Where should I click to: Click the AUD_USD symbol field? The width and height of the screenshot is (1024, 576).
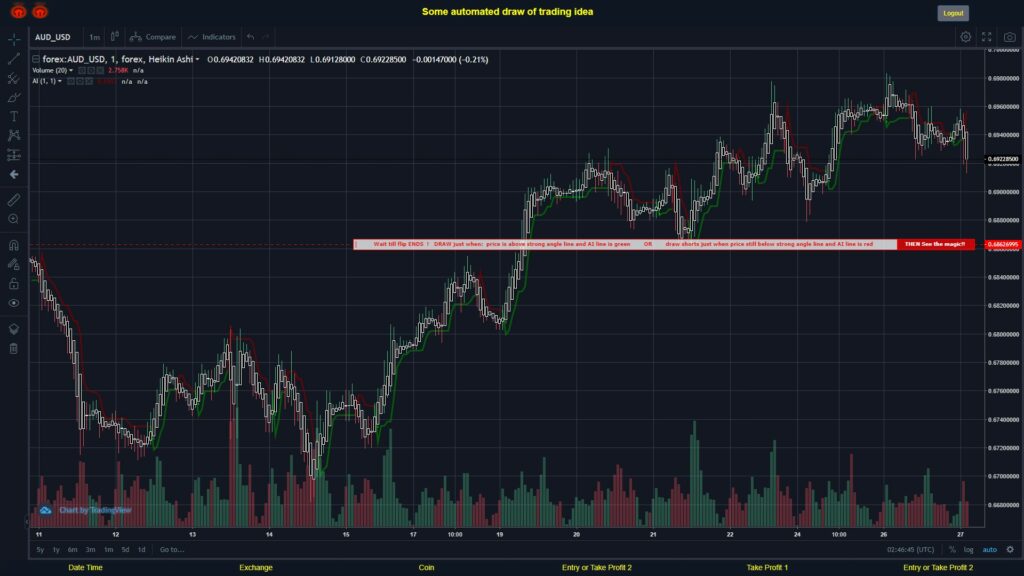(53, 37)
